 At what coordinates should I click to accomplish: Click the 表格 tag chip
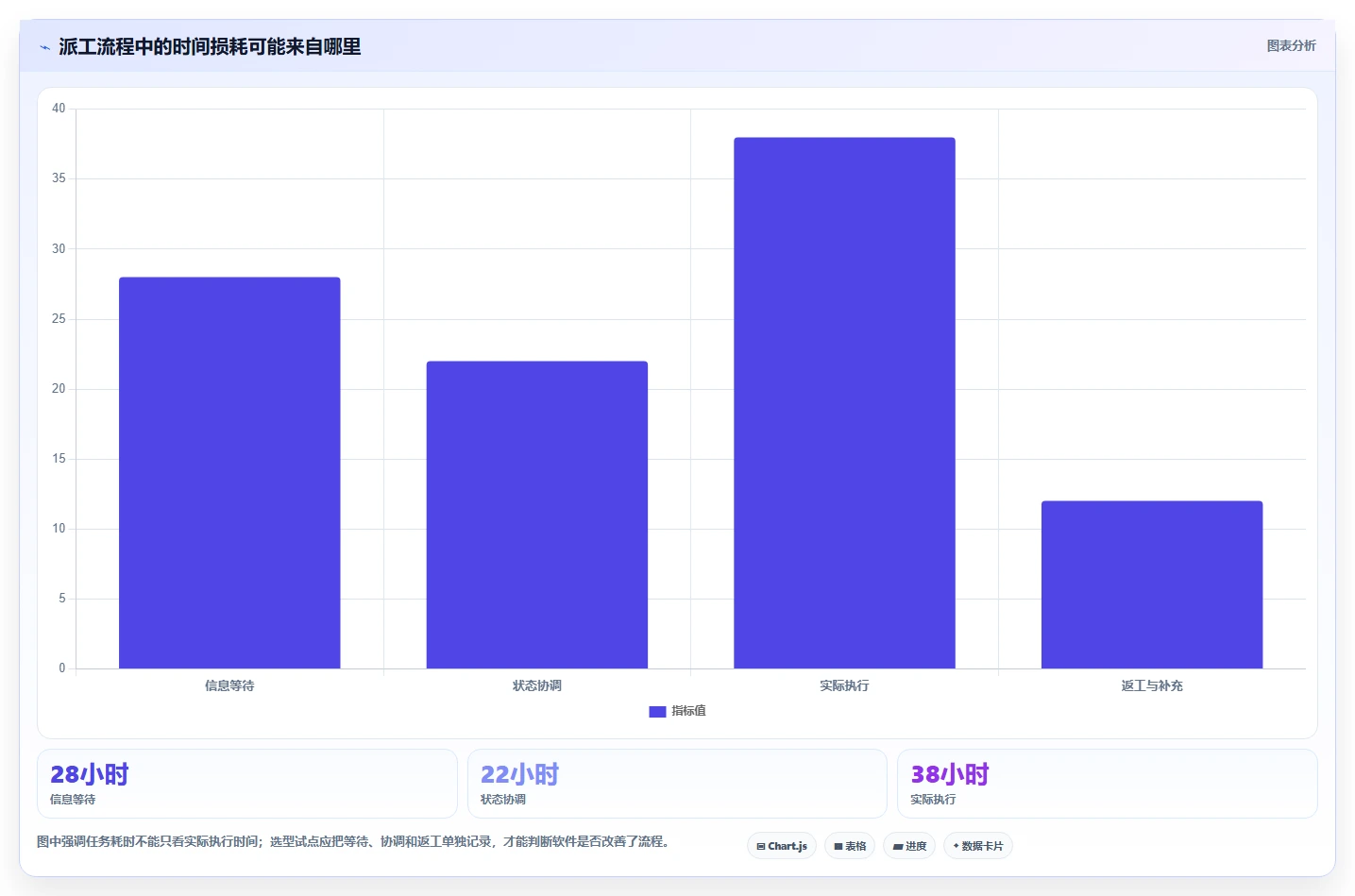pyautogui.click(x=850, y=846)
